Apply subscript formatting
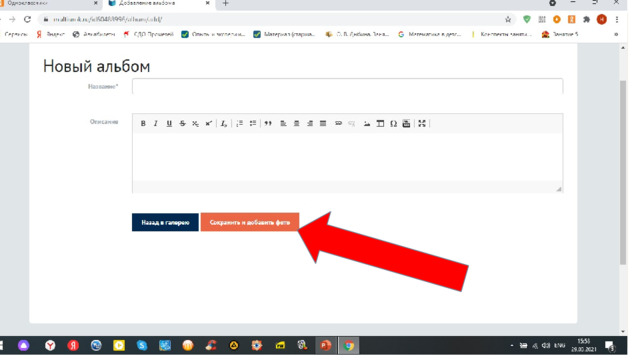The height and width of the screenshot is (360, 640). tap(196, 123)
